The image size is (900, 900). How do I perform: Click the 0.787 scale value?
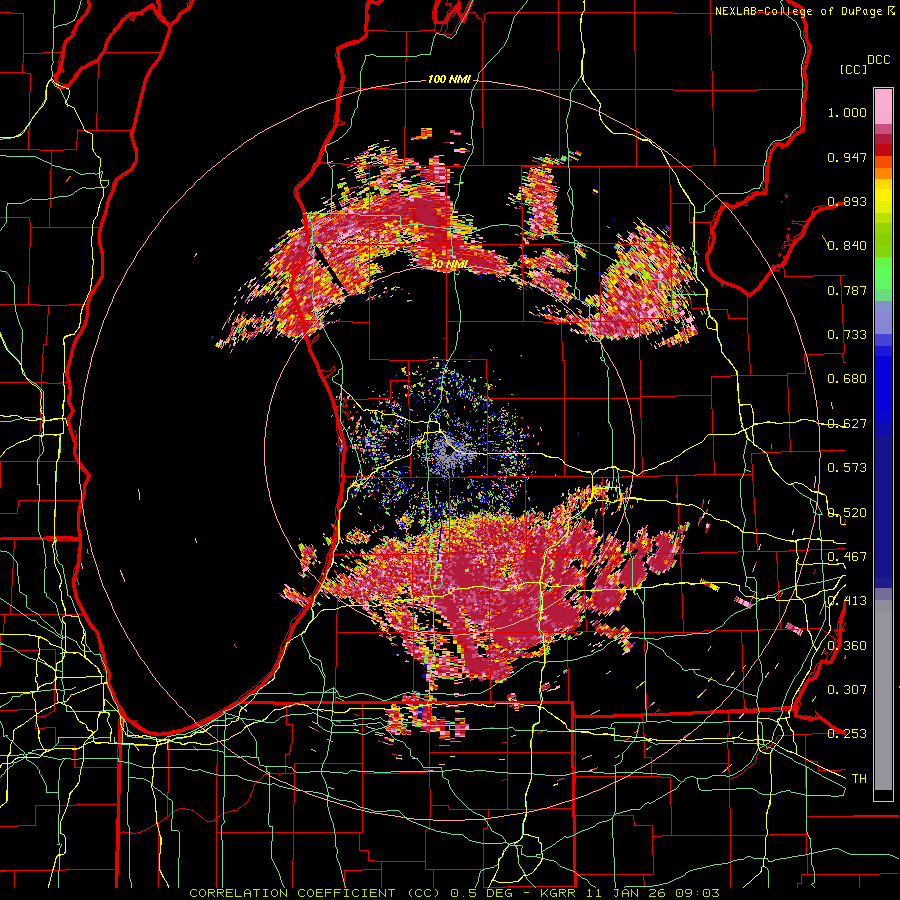(x=847, y=290)
